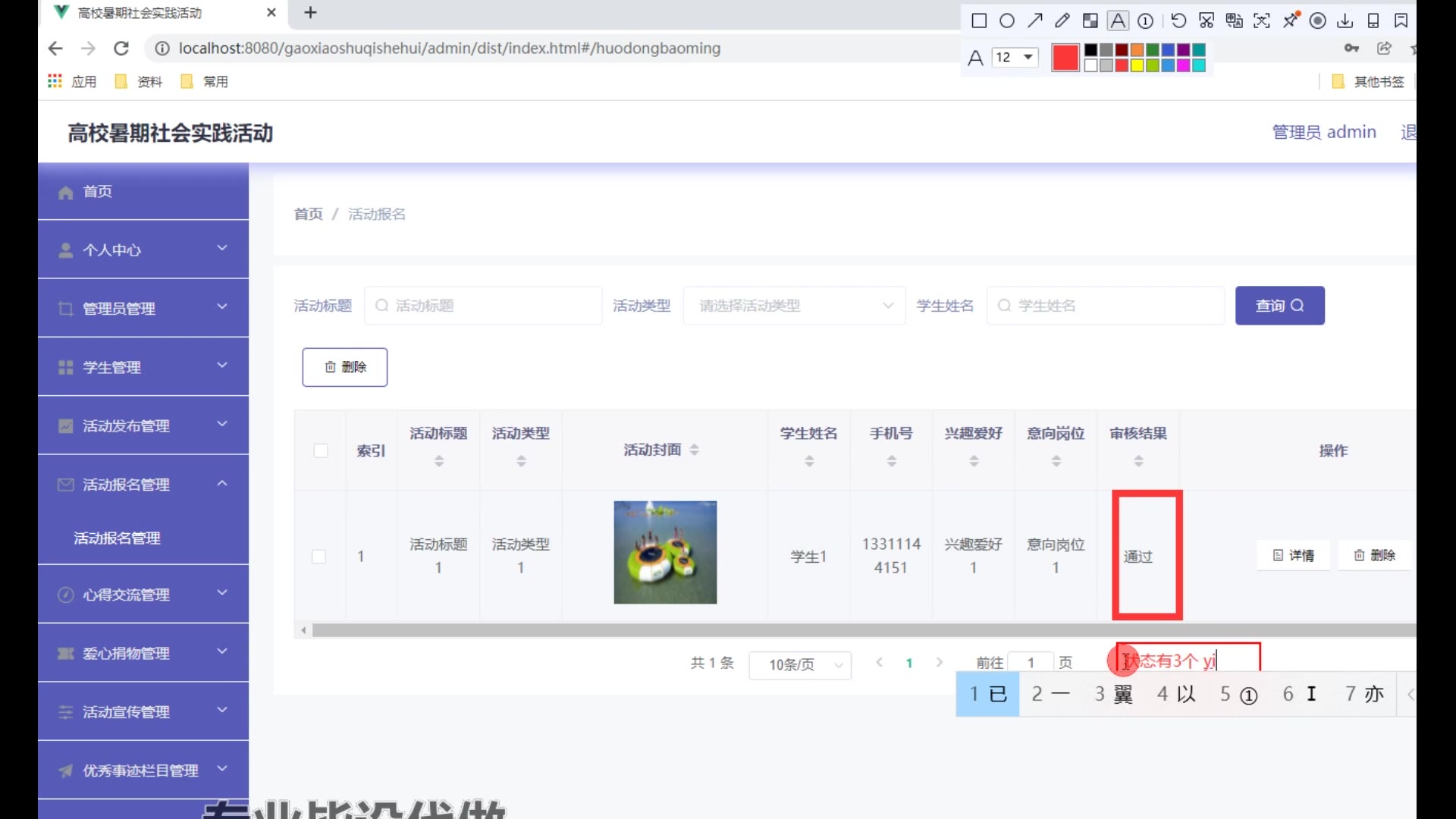Select the text annotation tool

(1118, 21)
